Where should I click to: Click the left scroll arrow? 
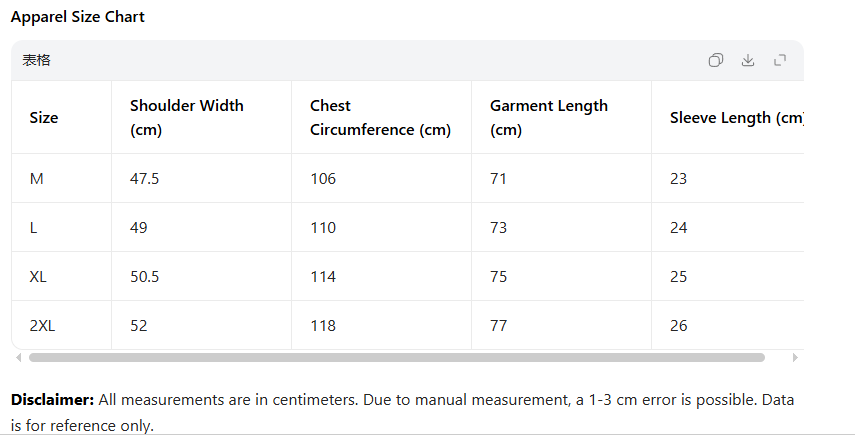pyautogui.click(x=18, y=357)
